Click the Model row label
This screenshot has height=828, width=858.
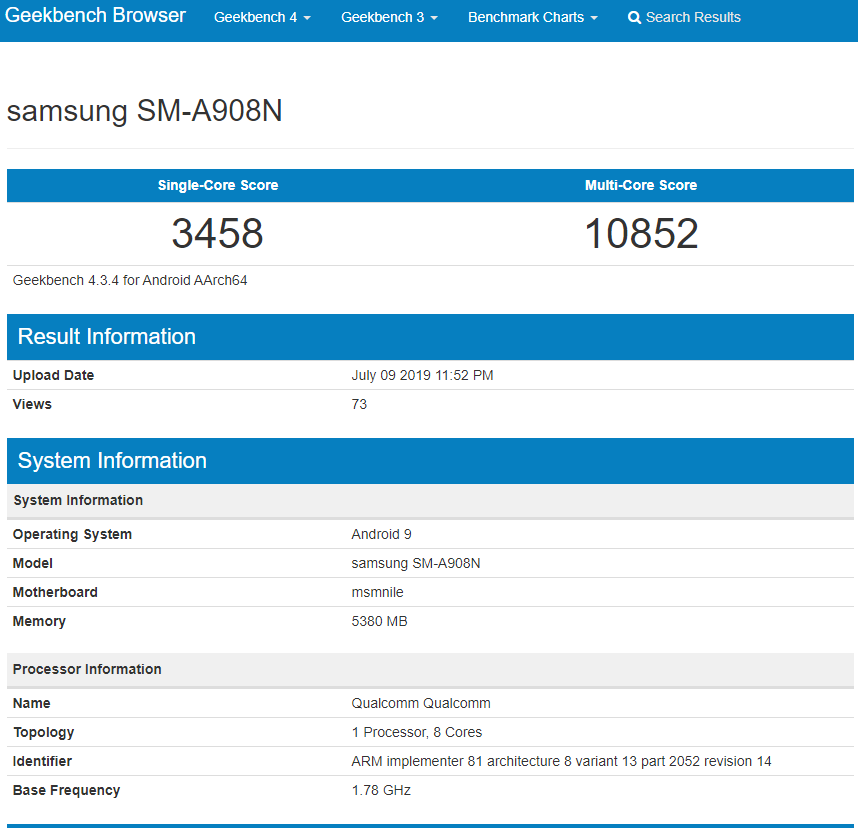tap(32, 564)
